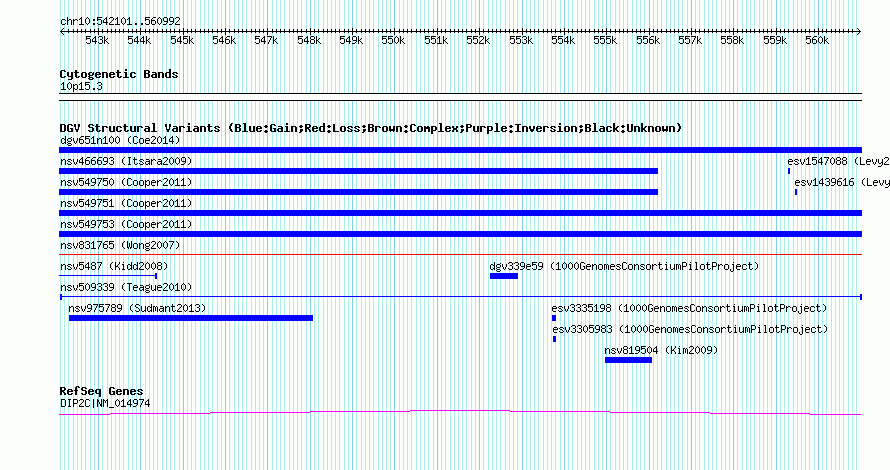Viewport: 890px width, 470px height.
Task: Open the RefSeq Genes track title
Action: click(x=101, y=391)
